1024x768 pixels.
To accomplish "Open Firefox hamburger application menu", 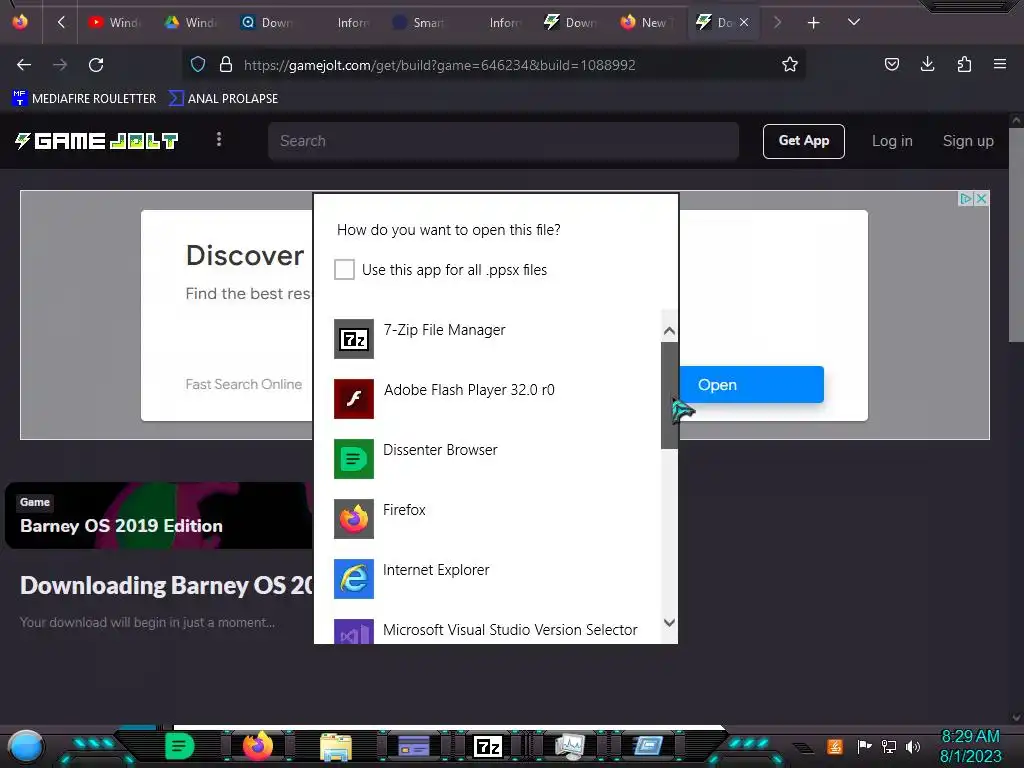I will pos(1000,64).
